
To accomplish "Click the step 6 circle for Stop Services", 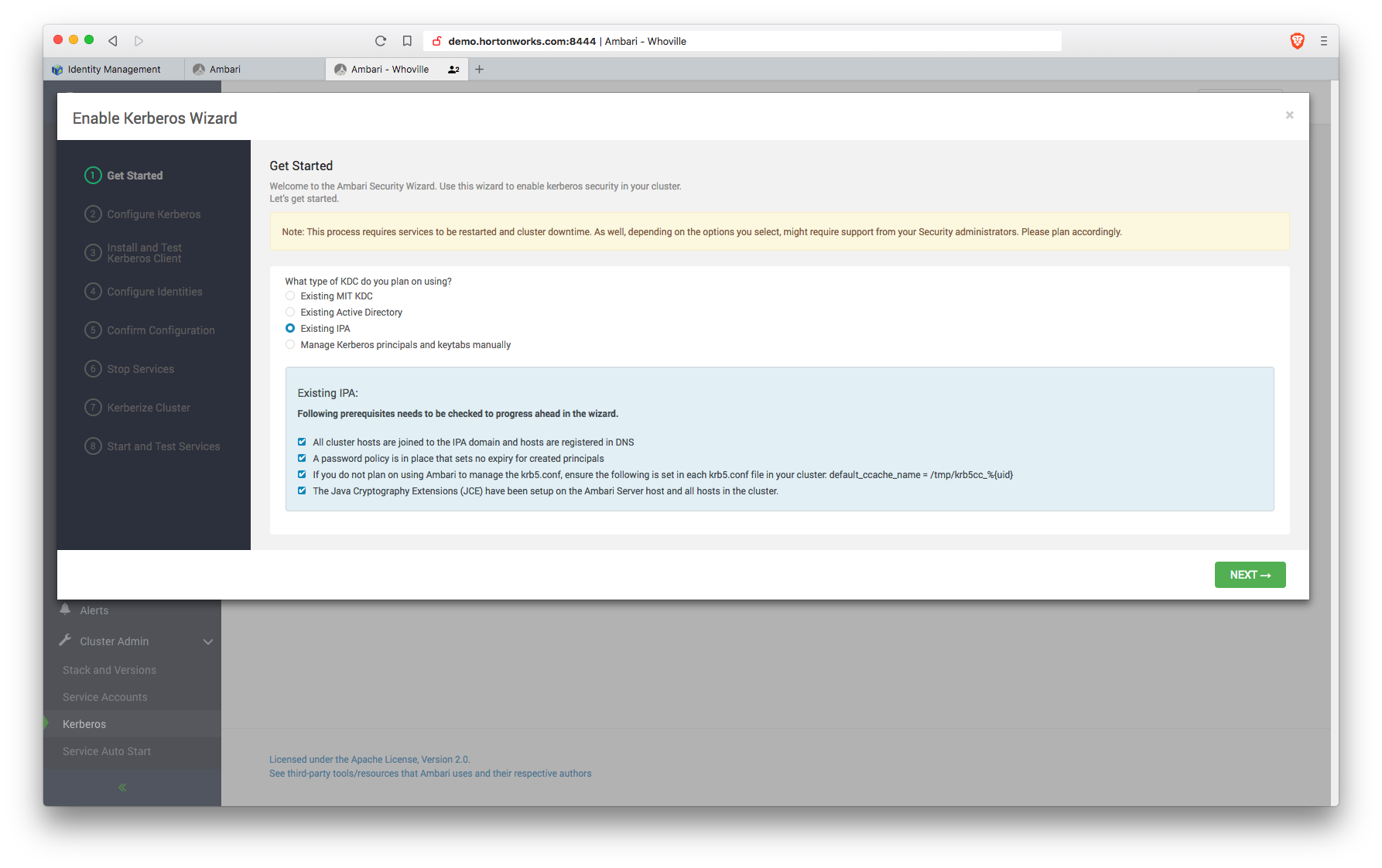I will pos(93,369).
